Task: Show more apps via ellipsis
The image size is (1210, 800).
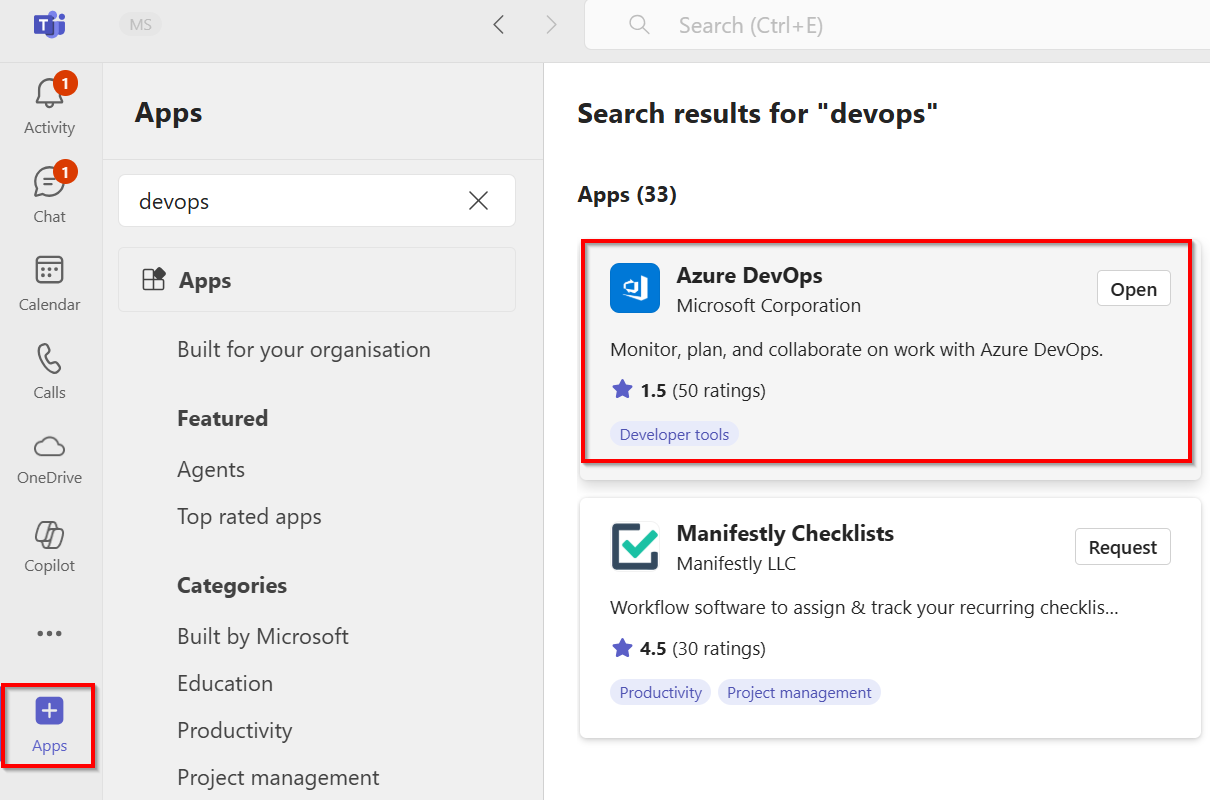Action: click(x=49, y=633)
